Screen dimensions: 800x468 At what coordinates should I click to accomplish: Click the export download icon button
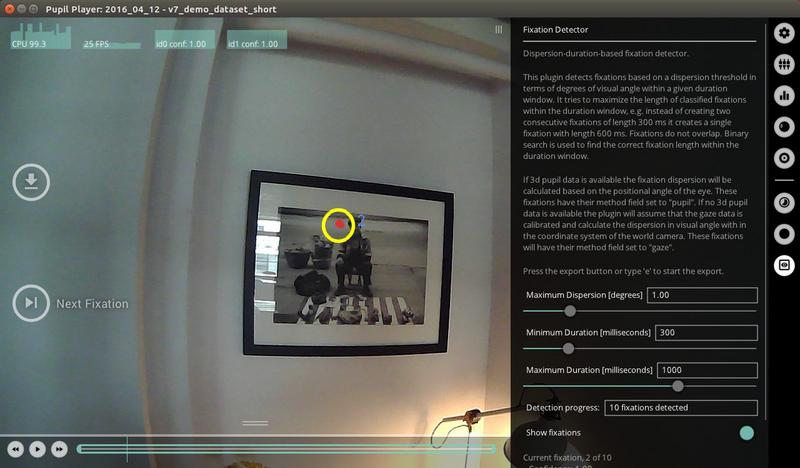click(x=31, y=182)
